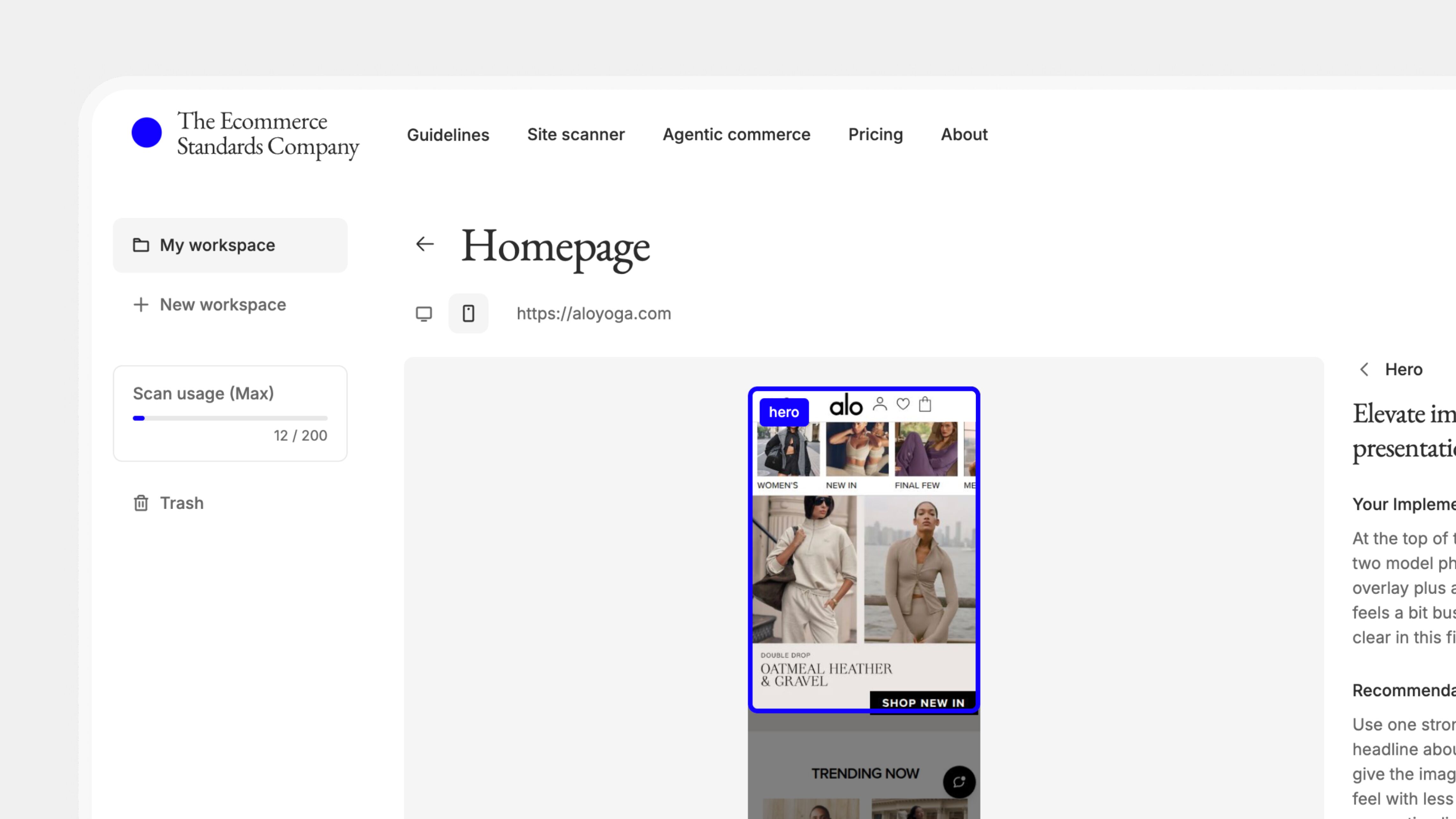Click the Agentic commerce link
1456x819 pixels.
point(737,134)
